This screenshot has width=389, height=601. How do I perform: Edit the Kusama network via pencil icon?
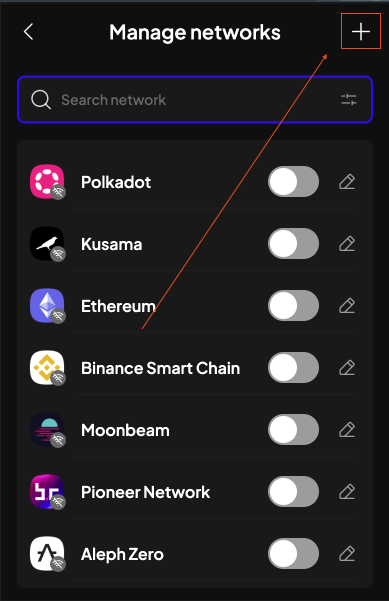coord(347,244)
